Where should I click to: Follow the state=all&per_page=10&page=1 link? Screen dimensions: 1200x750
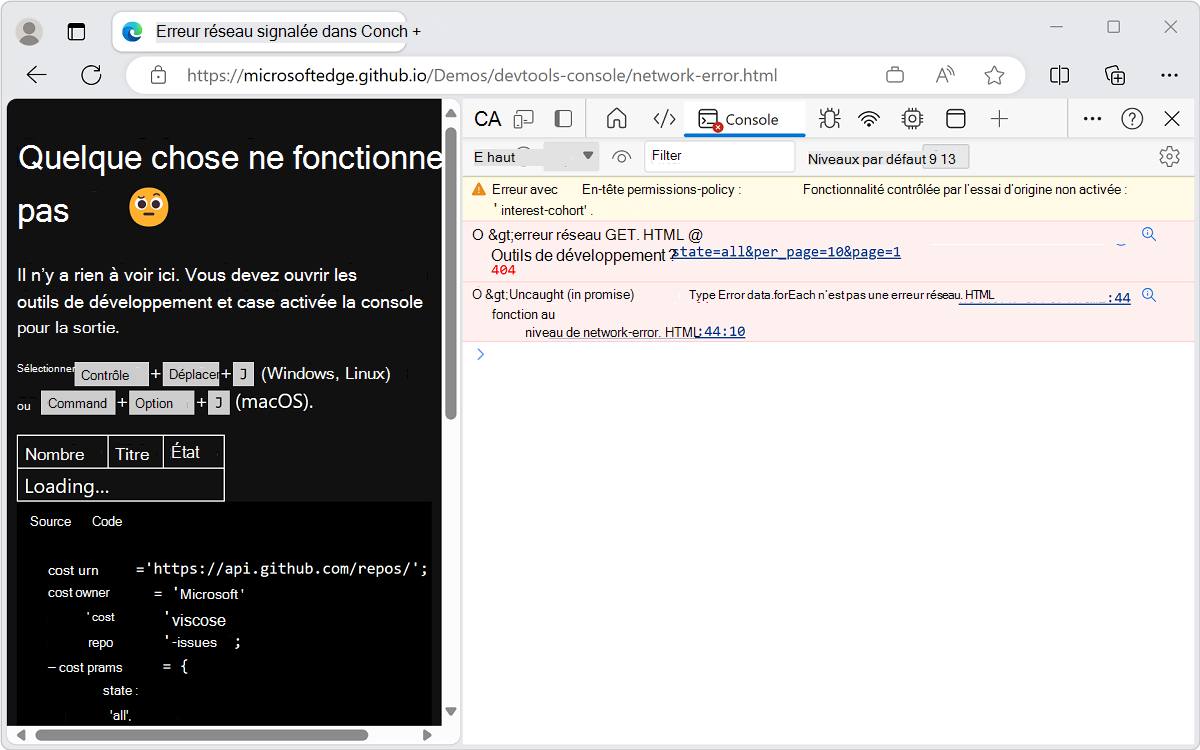coord(786,251)
